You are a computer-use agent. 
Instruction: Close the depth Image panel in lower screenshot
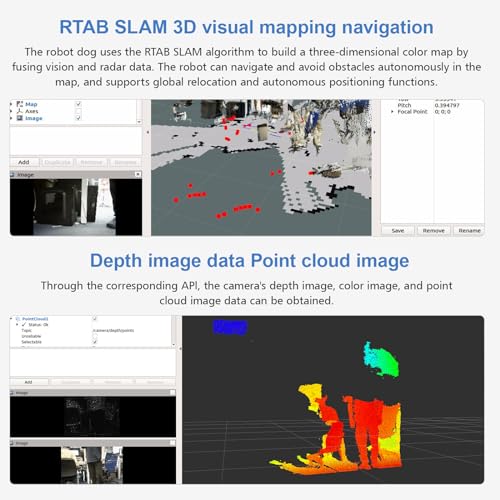[172, 393]
